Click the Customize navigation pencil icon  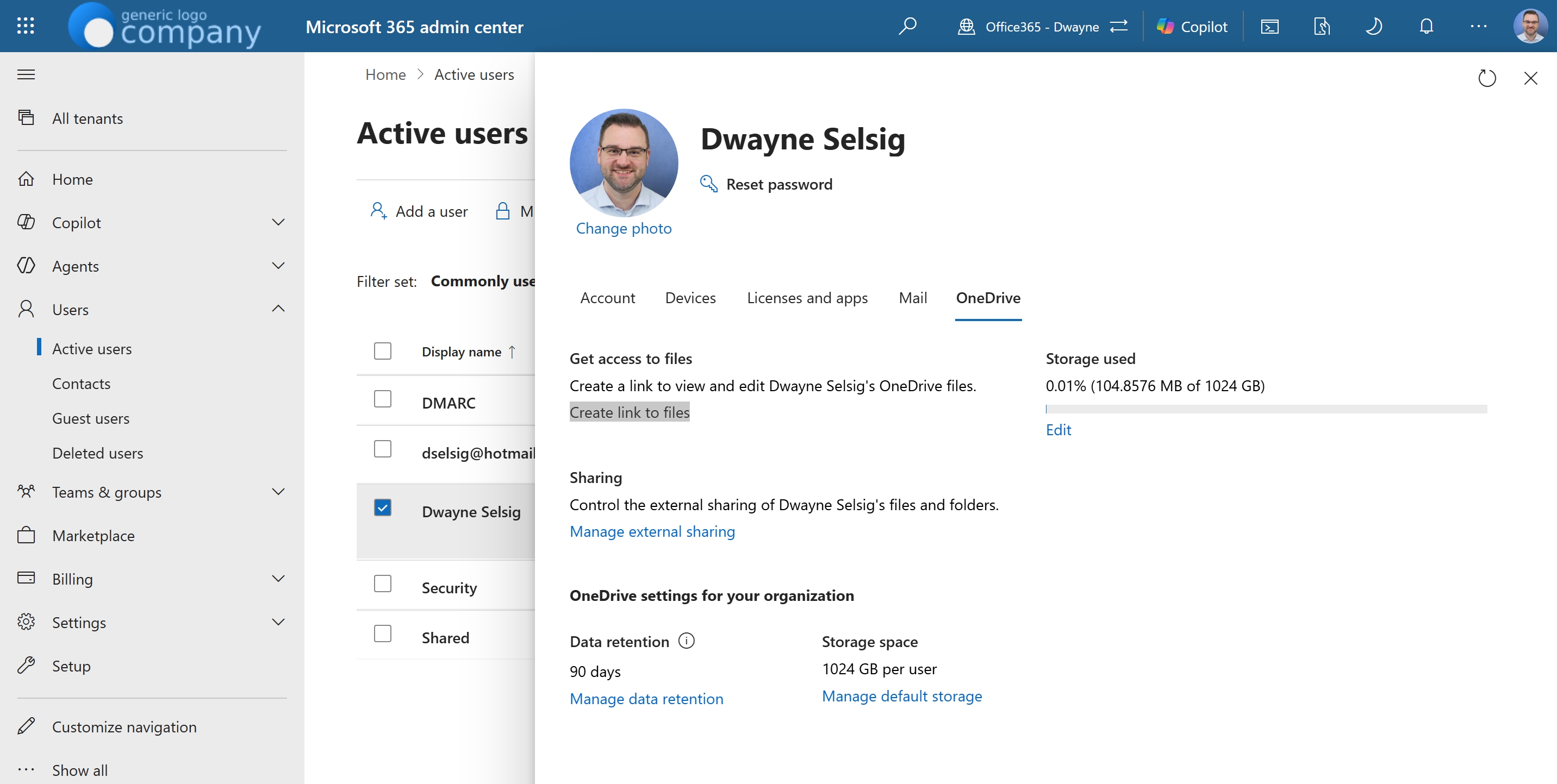click(26, 726)
